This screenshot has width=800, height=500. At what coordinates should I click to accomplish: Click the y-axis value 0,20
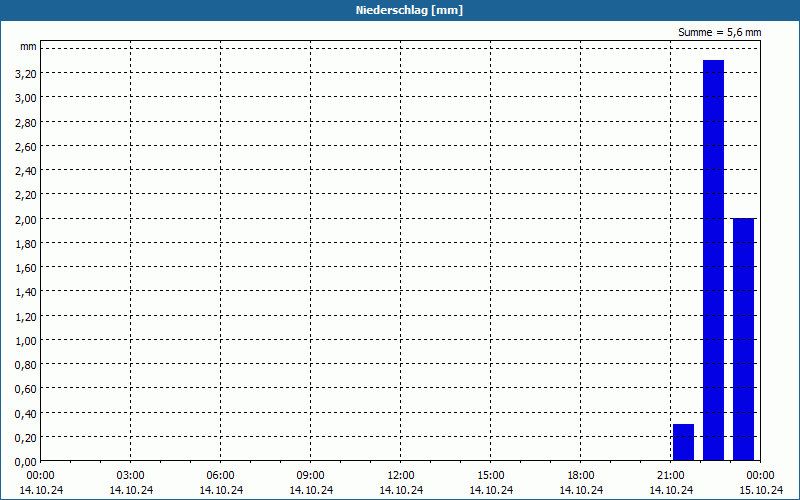26,438
